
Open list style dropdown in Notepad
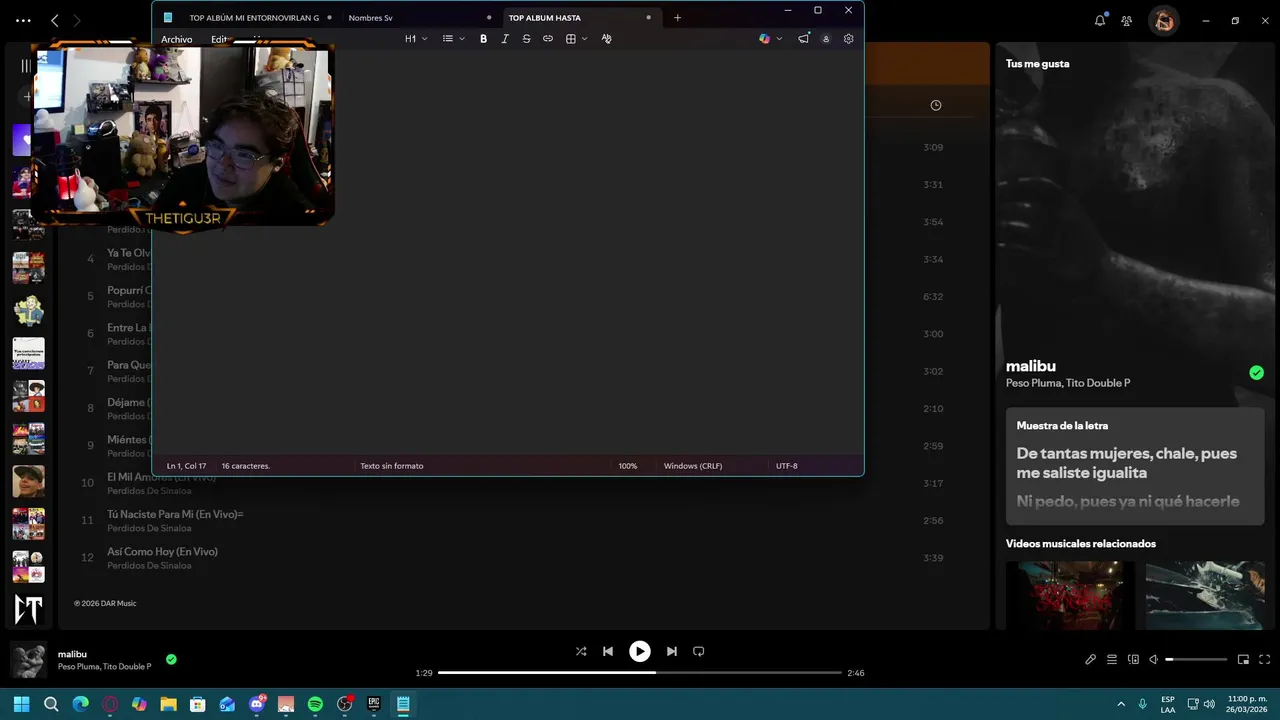[x=453, y=39]
